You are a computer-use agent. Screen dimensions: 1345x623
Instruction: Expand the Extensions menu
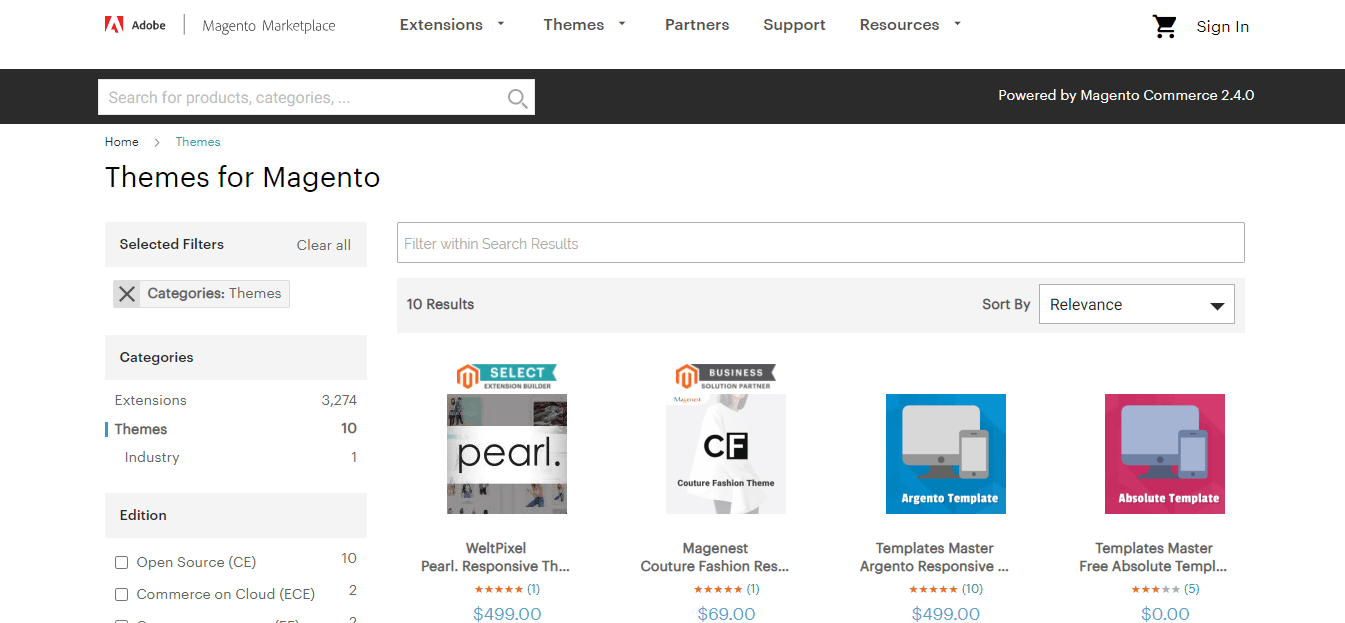click(452, 25)
